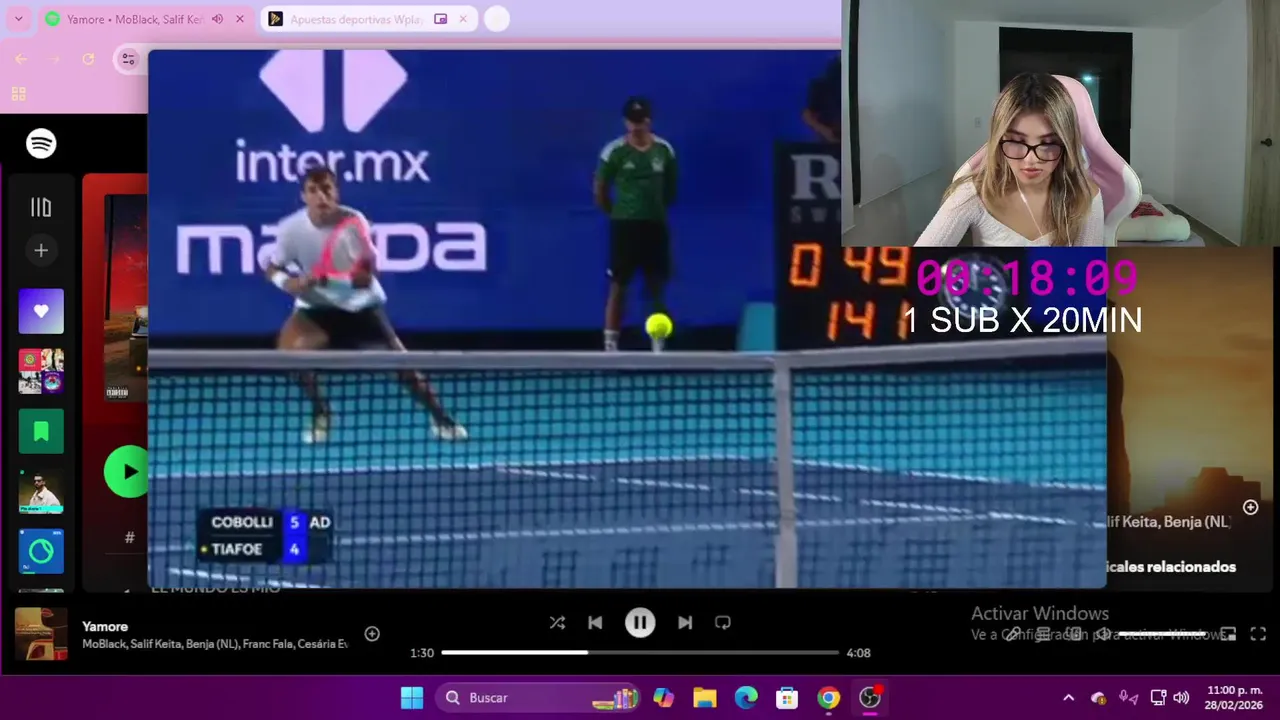Viewport: 1280px width, 720px height.
Task: Open connect to a device menu
Action: pos(1073,634)
